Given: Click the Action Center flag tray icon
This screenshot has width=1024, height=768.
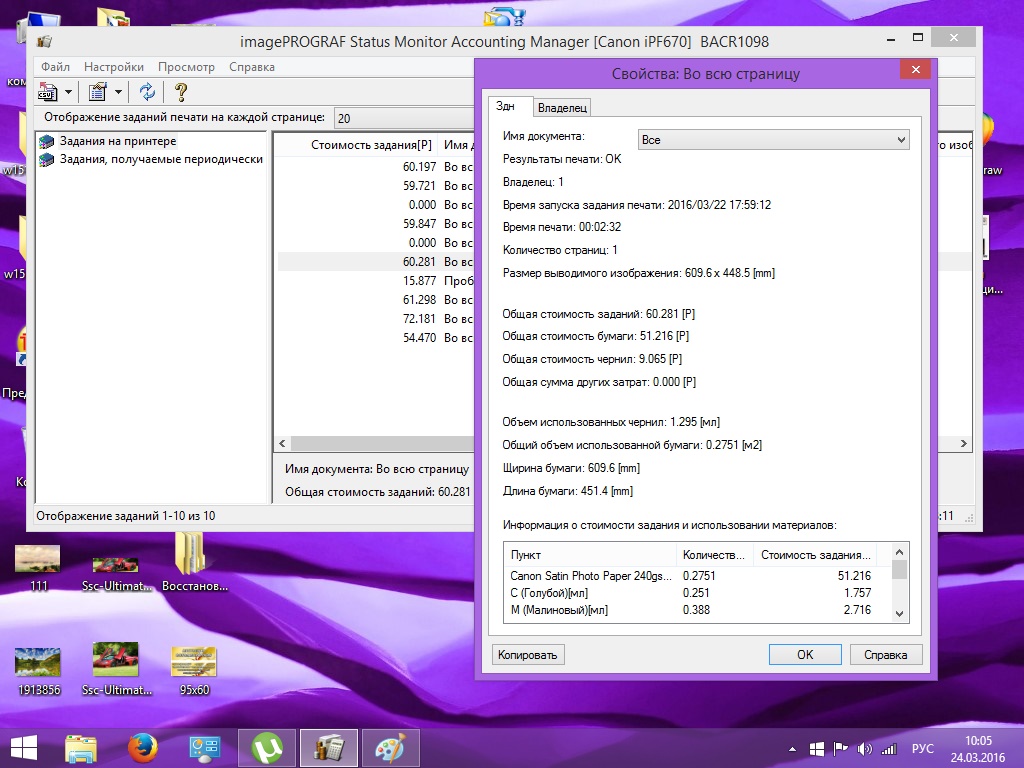Looking at the screenshot, I should [840, 749].
